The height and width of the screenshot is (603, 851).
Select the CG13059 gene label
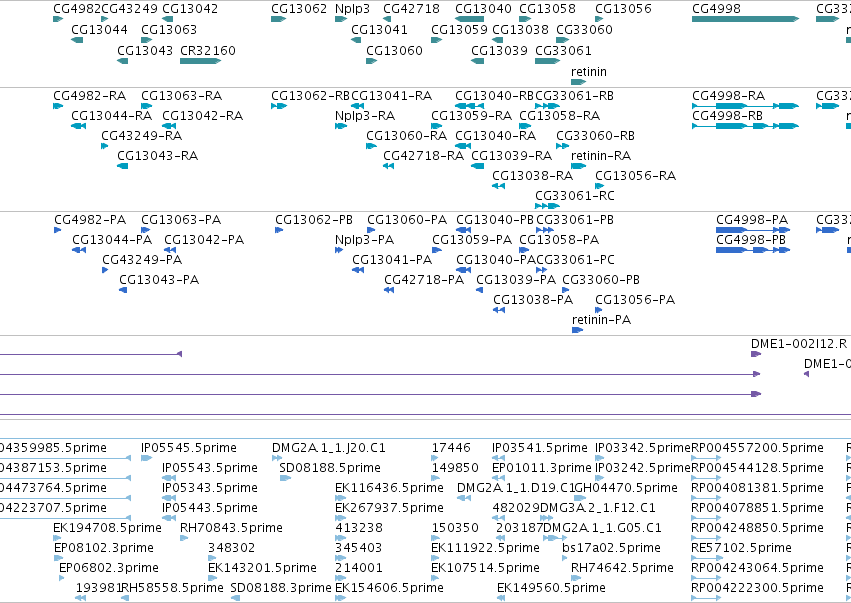(459, 29)
